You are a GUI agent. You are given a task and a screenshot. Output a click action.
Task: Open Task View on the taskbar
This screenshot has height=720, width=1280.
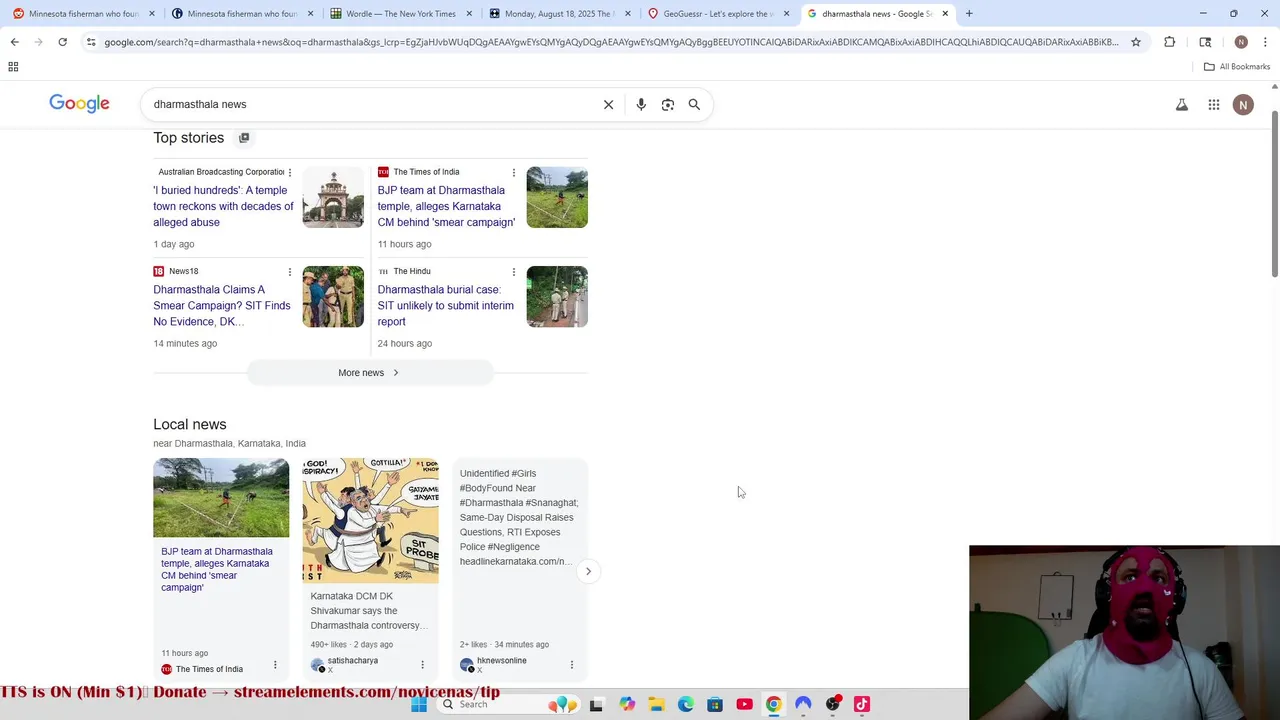597,704
